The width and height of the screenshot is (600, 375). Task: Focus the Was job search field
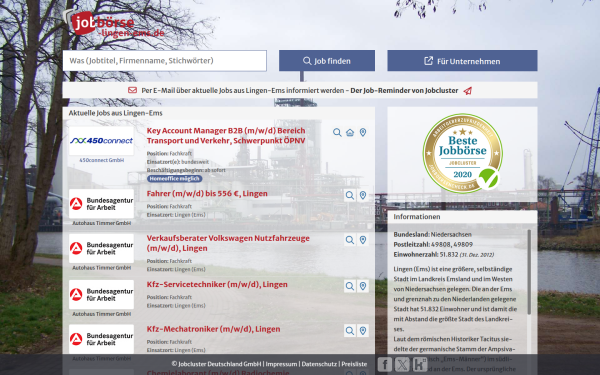[165, 60]
